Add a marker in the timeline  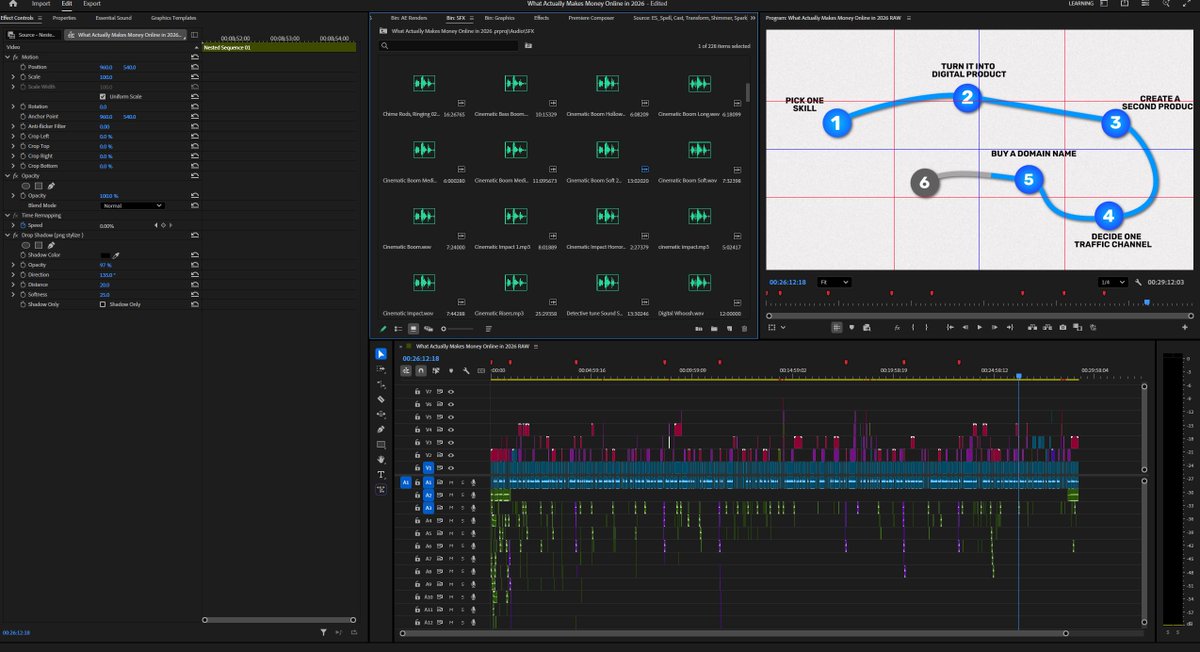(x=451, y=371)
